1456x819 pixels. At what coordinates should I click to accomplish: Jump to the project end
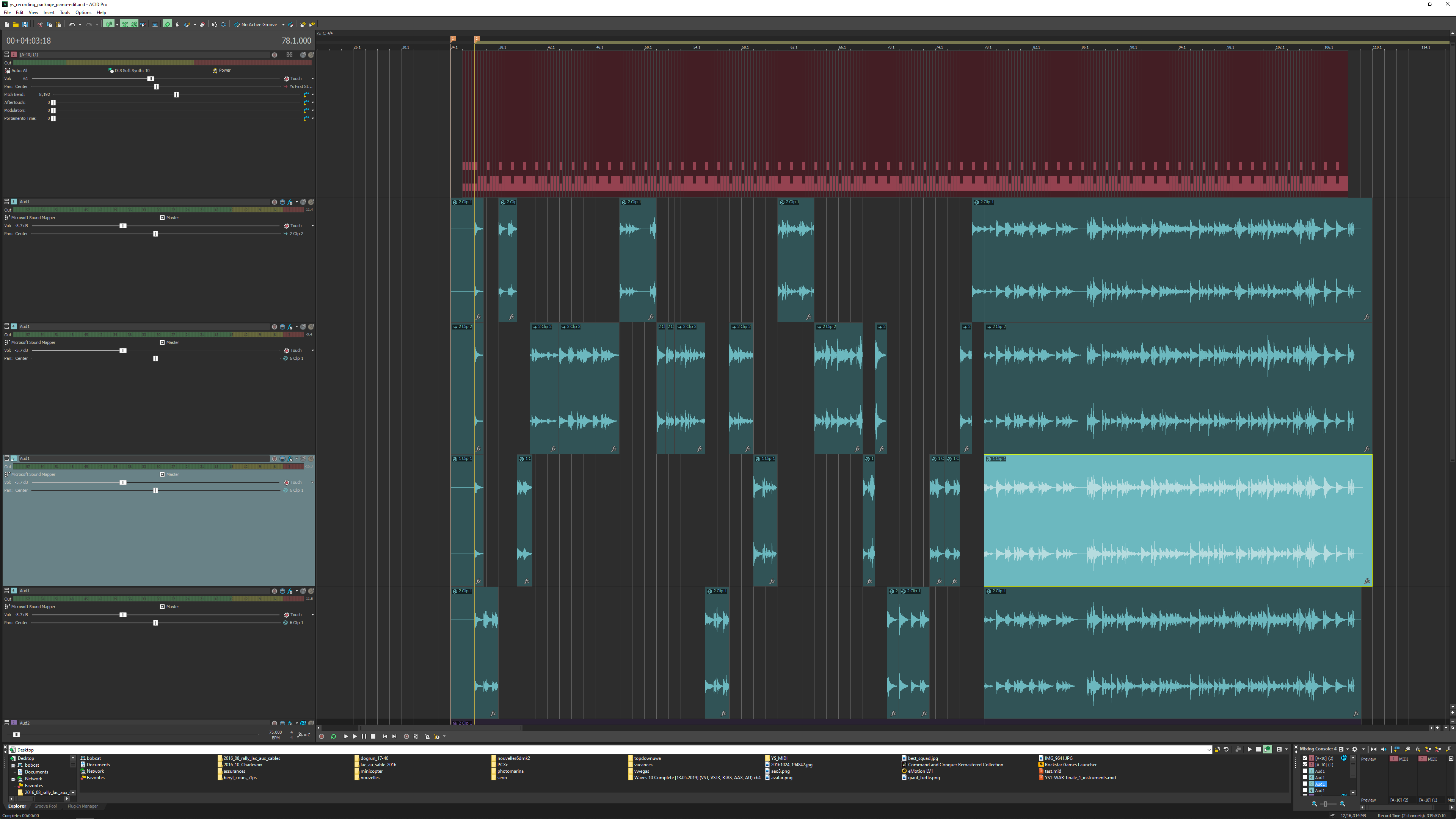[394, 736]
